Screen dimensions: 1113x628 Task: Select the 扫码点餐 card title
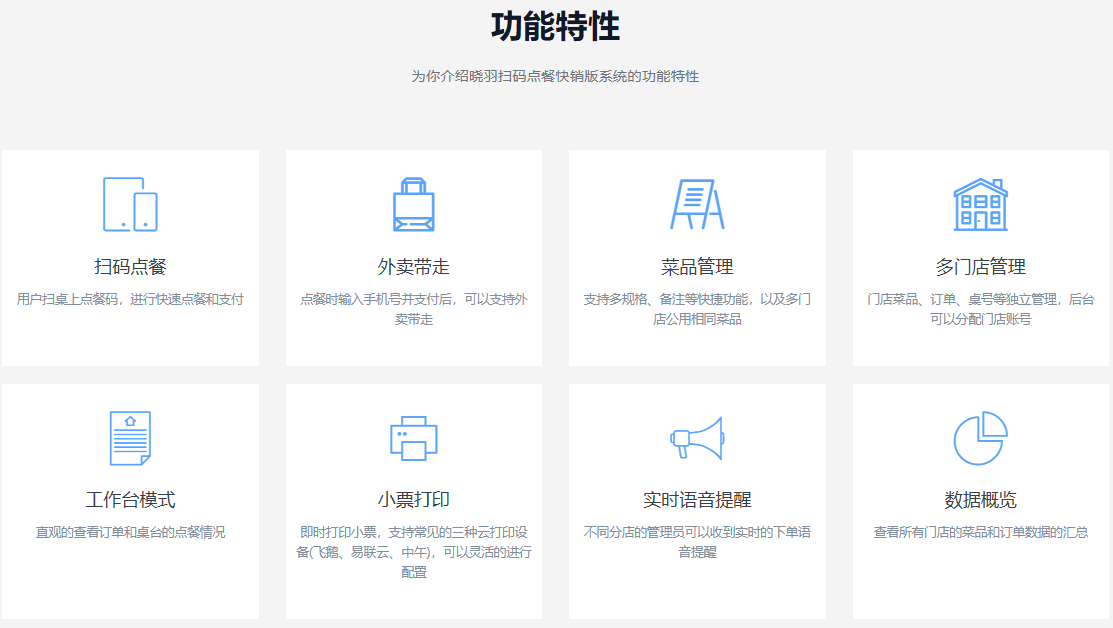[x=130, y=267]
